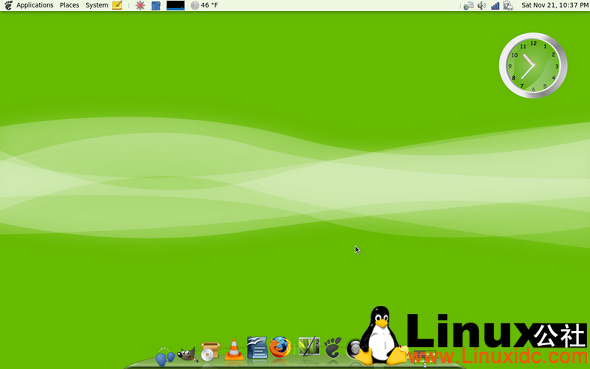Click the wireless signal strength icon
Screen dimensions: 590x369
495,5
